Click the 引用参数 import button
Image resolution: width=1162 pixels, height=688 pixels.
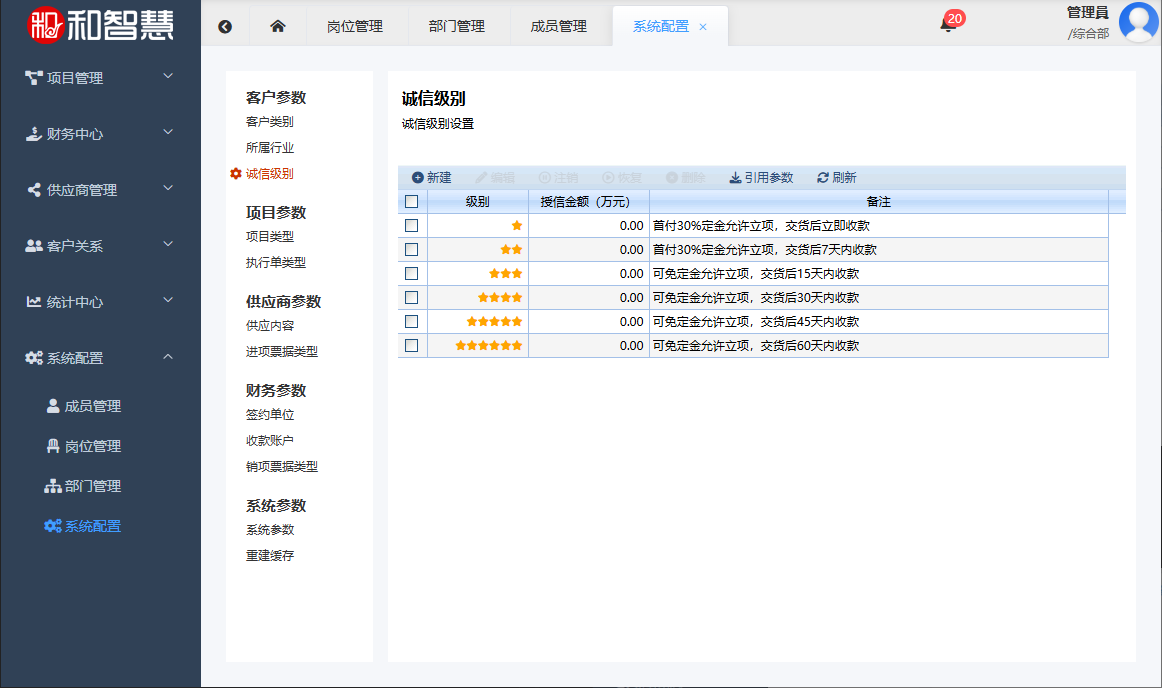tap(762, 178)
